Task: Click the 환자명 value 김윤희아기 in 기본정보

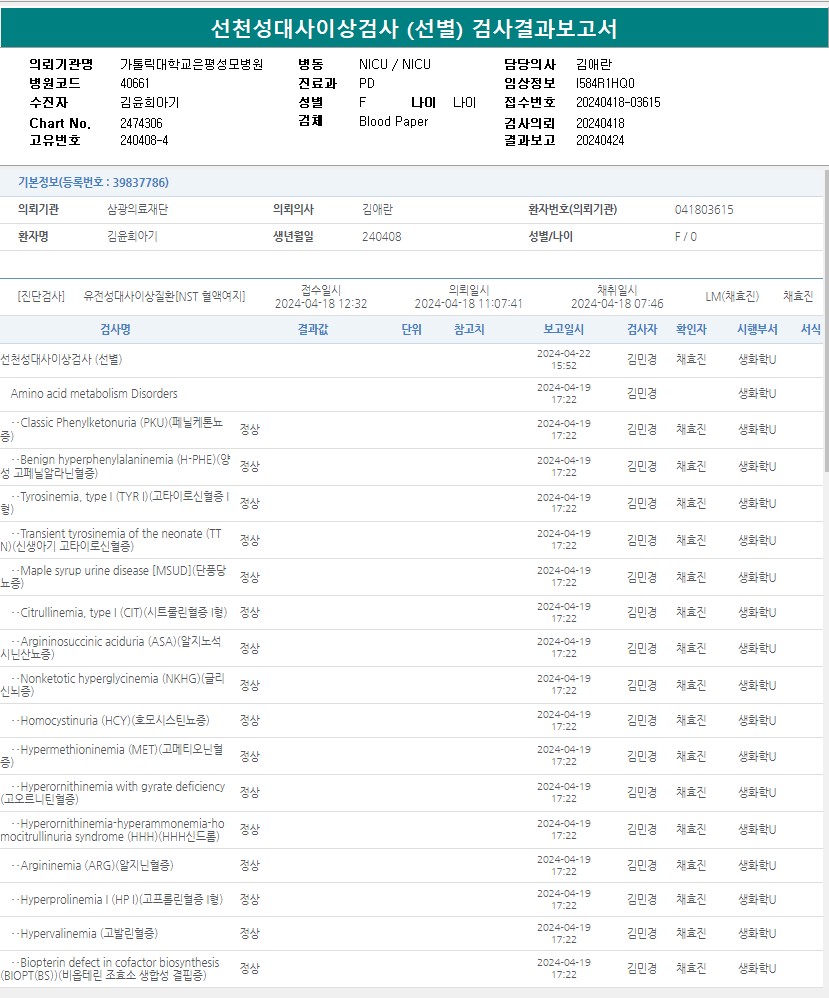Action: point(132,237)
